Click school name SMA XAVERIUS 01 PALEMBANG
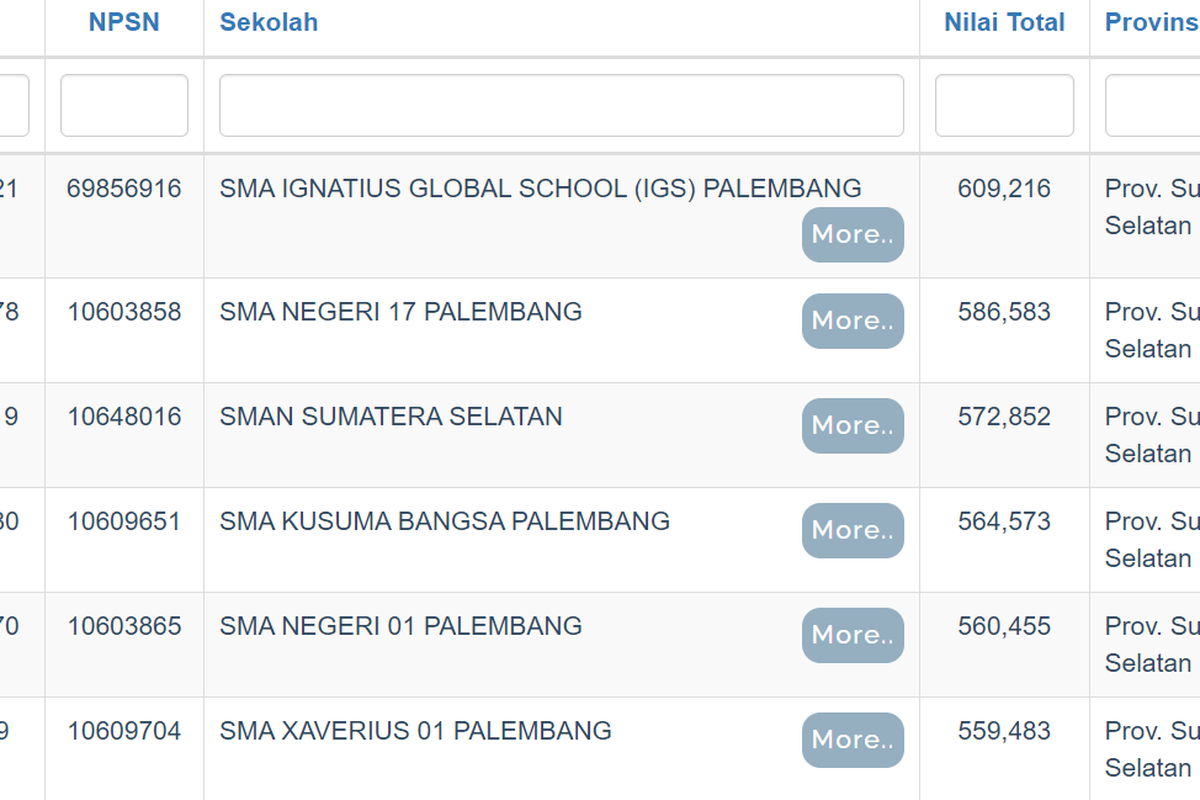1200x800 pixels. [416, 731]
